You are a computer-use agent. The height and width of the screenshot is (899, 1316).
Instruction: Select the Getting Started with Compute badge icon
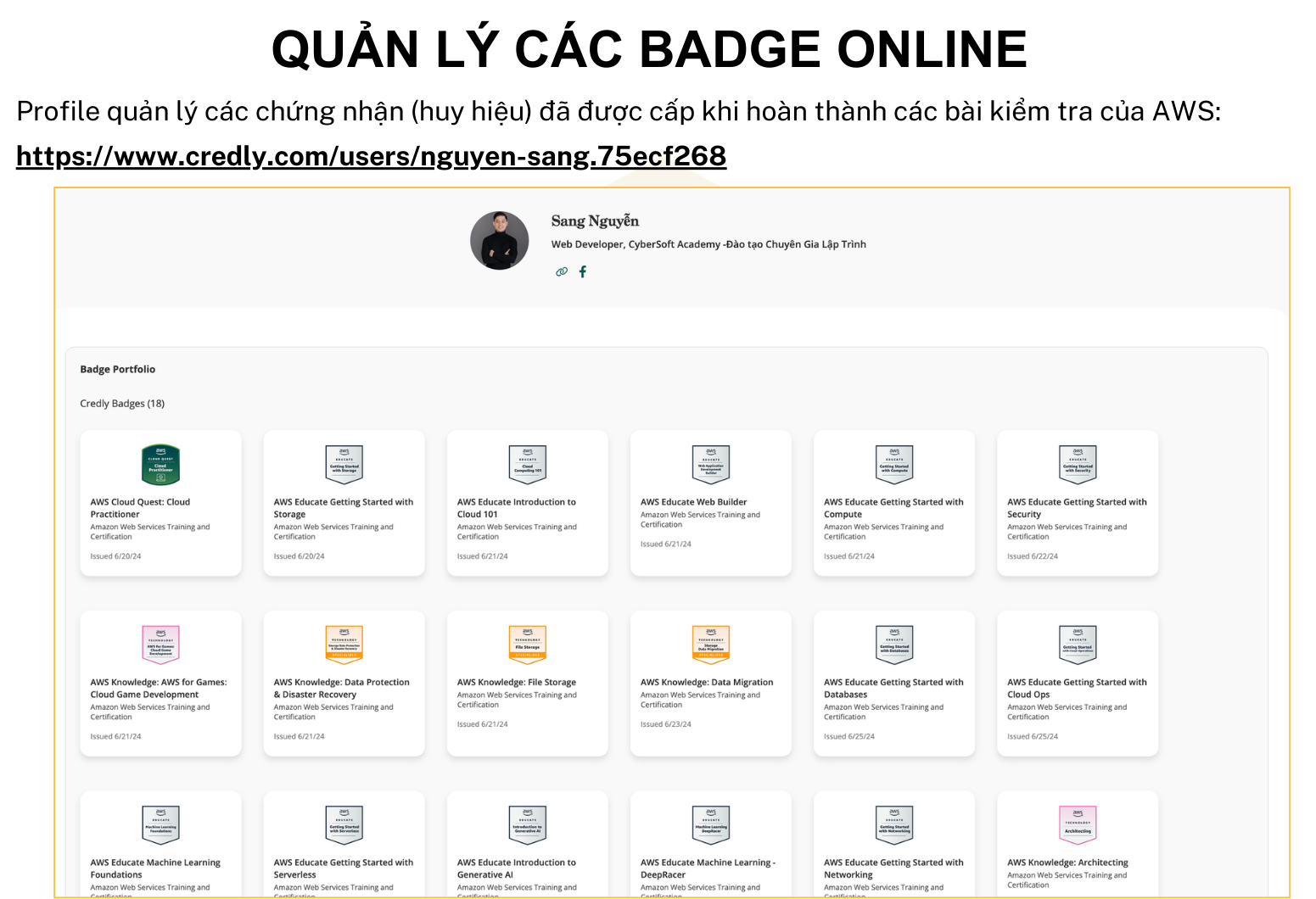point(894,465)
